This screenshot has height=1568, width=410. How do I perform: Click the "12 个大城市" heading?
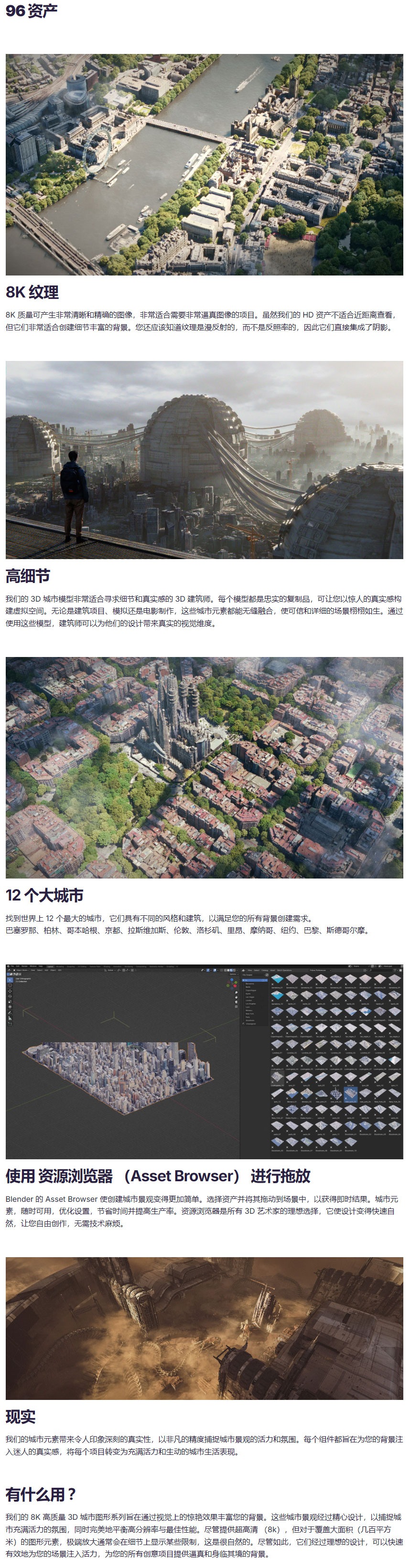44,895
